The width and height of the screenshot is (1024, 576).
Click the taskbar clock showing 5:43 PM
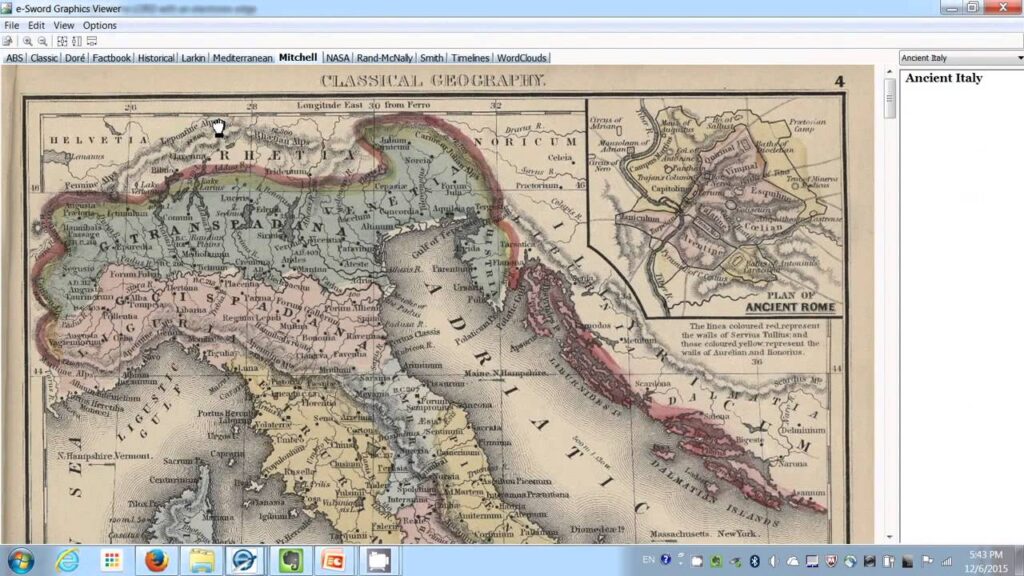985,561
